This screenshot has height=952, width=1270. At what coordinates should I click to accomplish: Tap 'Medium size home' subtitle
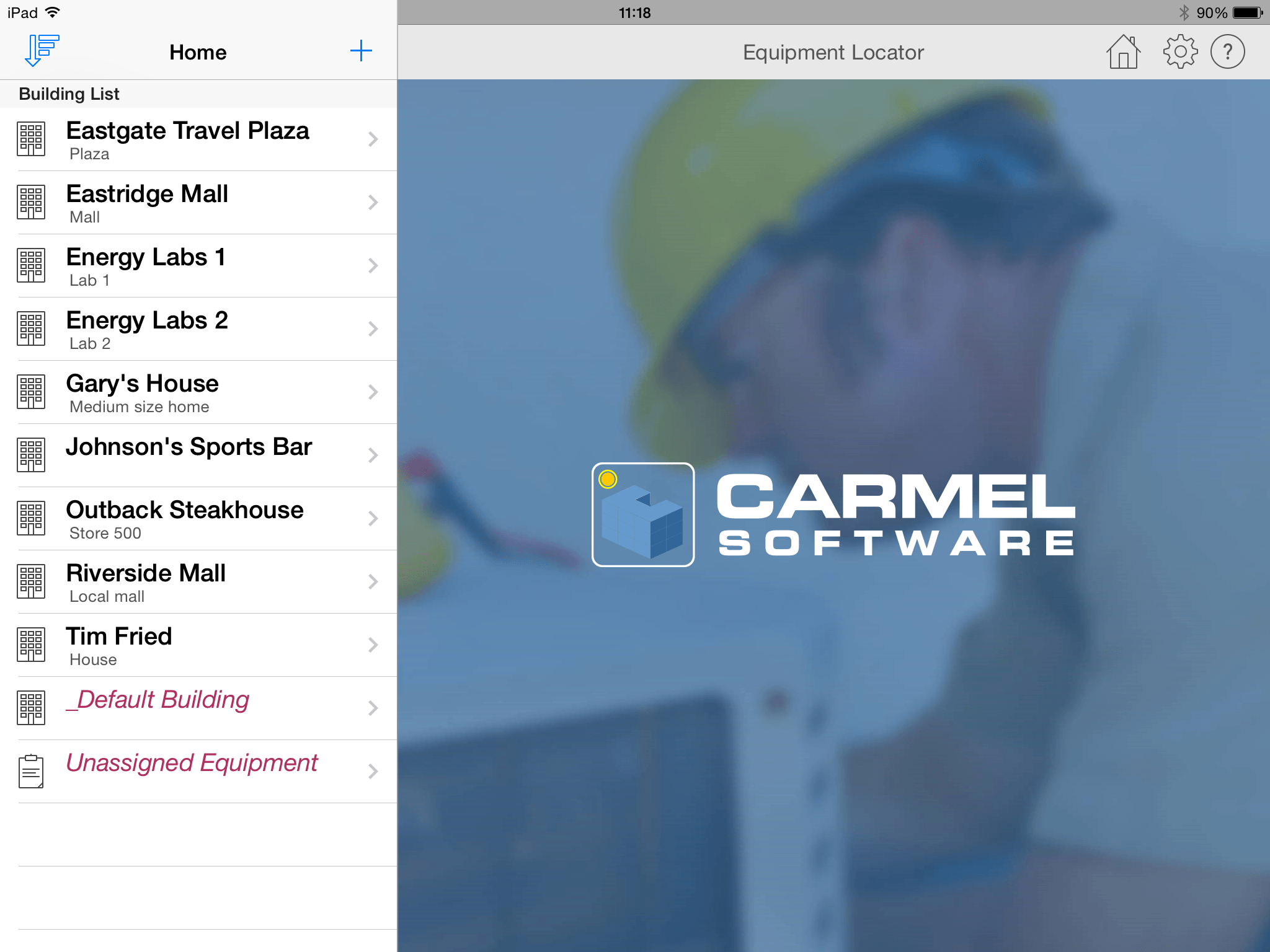pyautogui.click(x=140, y=407)
